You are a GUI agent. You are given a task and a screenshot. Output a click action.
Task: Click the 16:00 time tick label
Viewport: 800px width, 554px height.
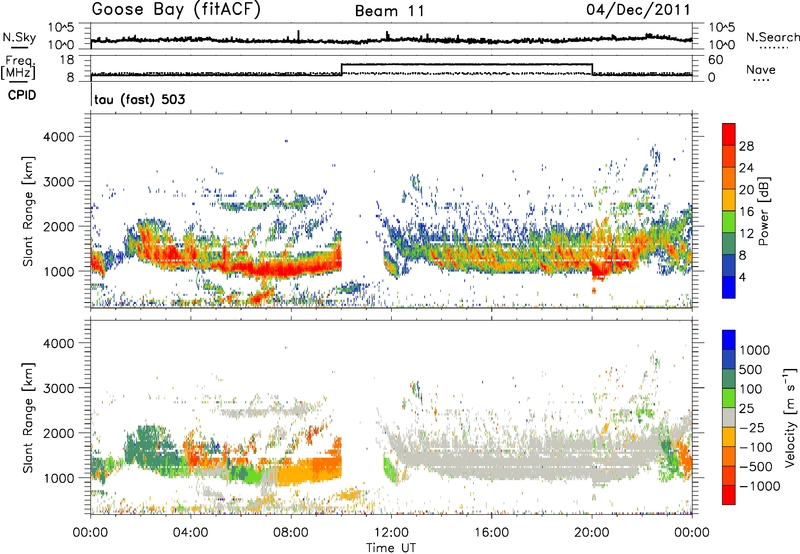[491, 533]
